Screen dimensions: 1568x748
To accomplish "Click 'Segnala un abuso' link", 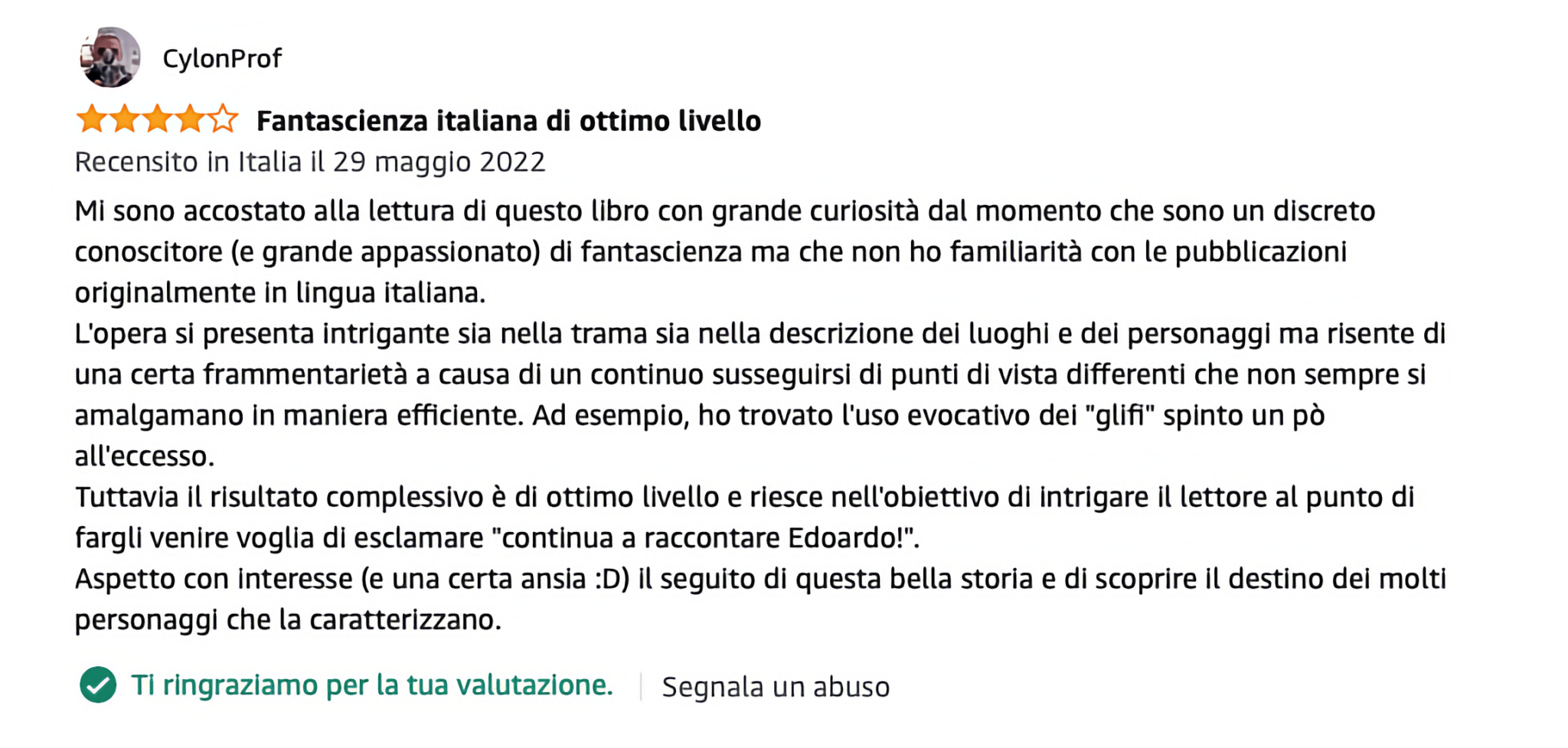I will click(776, 687).
